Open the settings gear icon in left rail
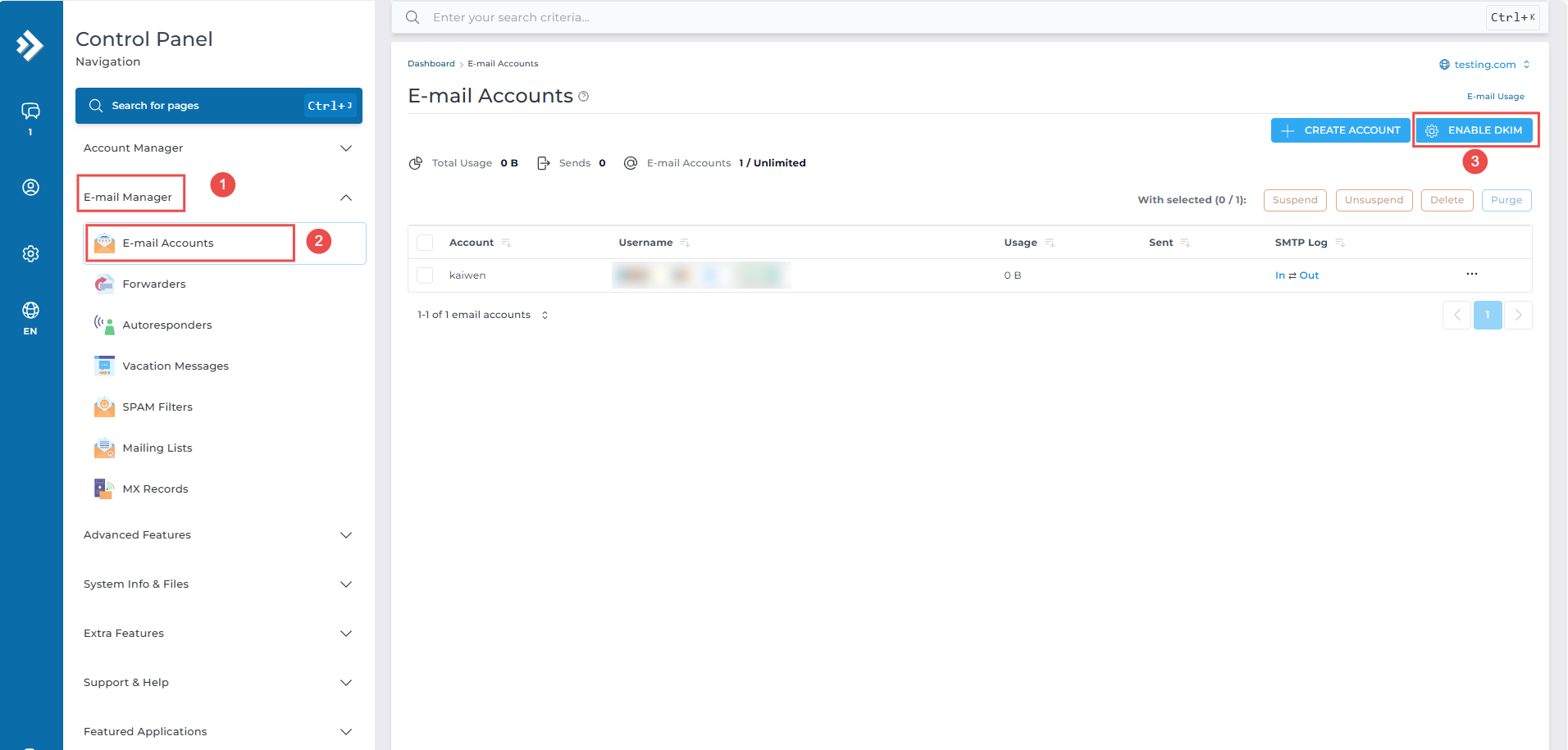This screenshot has height=750, width=1568. tap(30, 254)
